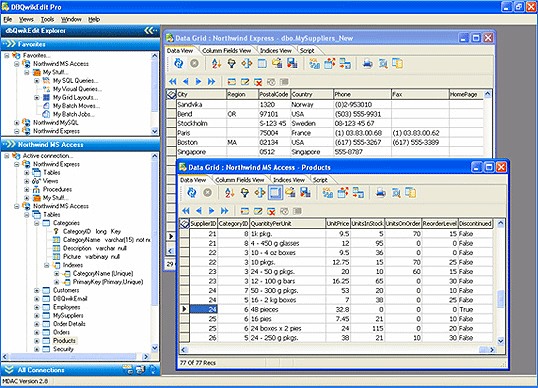The width and height of the screenshot is (538, 388).
Task: Click print icon in Products grid toolbar
Action: 380,193
